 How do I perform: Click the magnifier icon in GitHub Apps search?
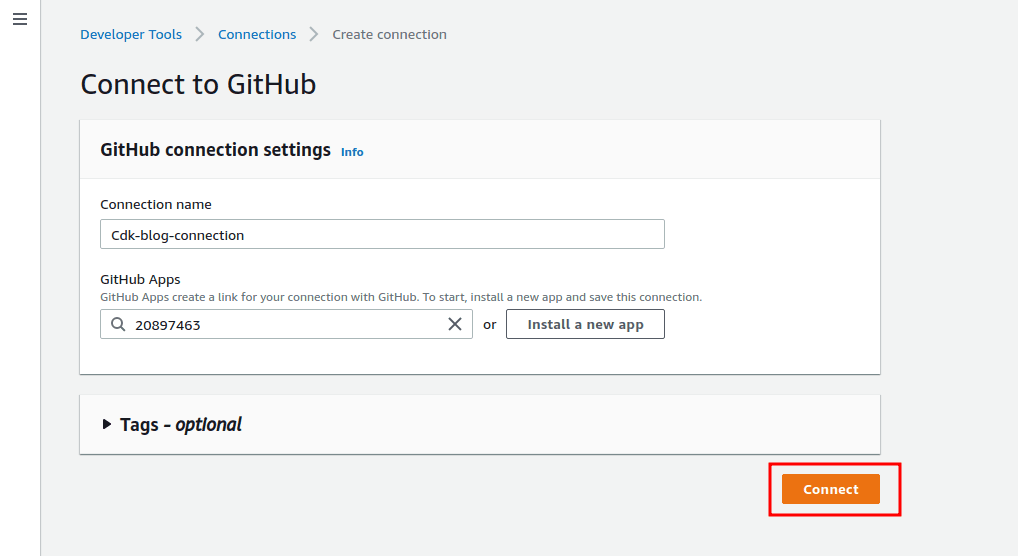click(118, 324)
